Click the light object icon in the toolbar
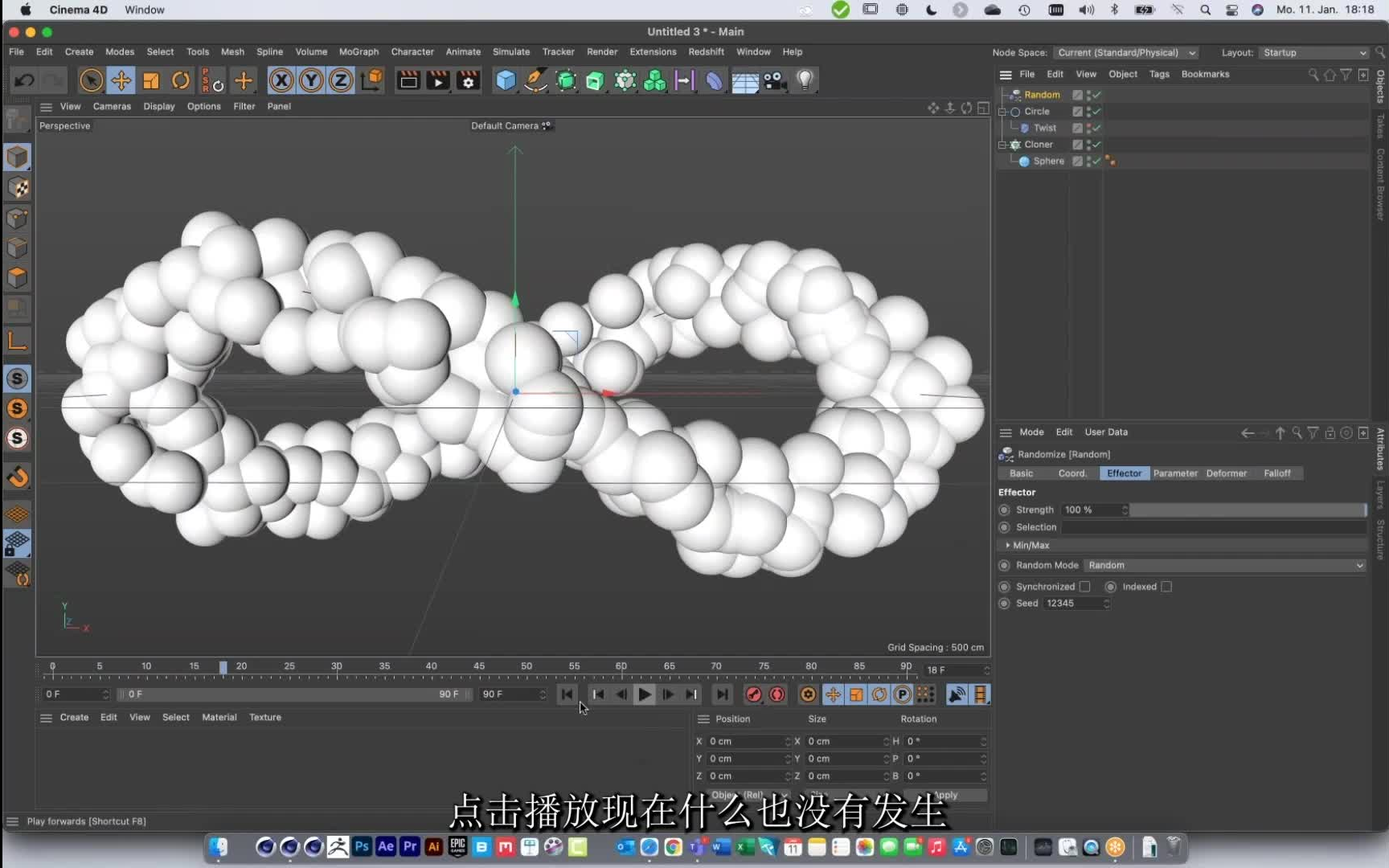 tap(804, 80)
